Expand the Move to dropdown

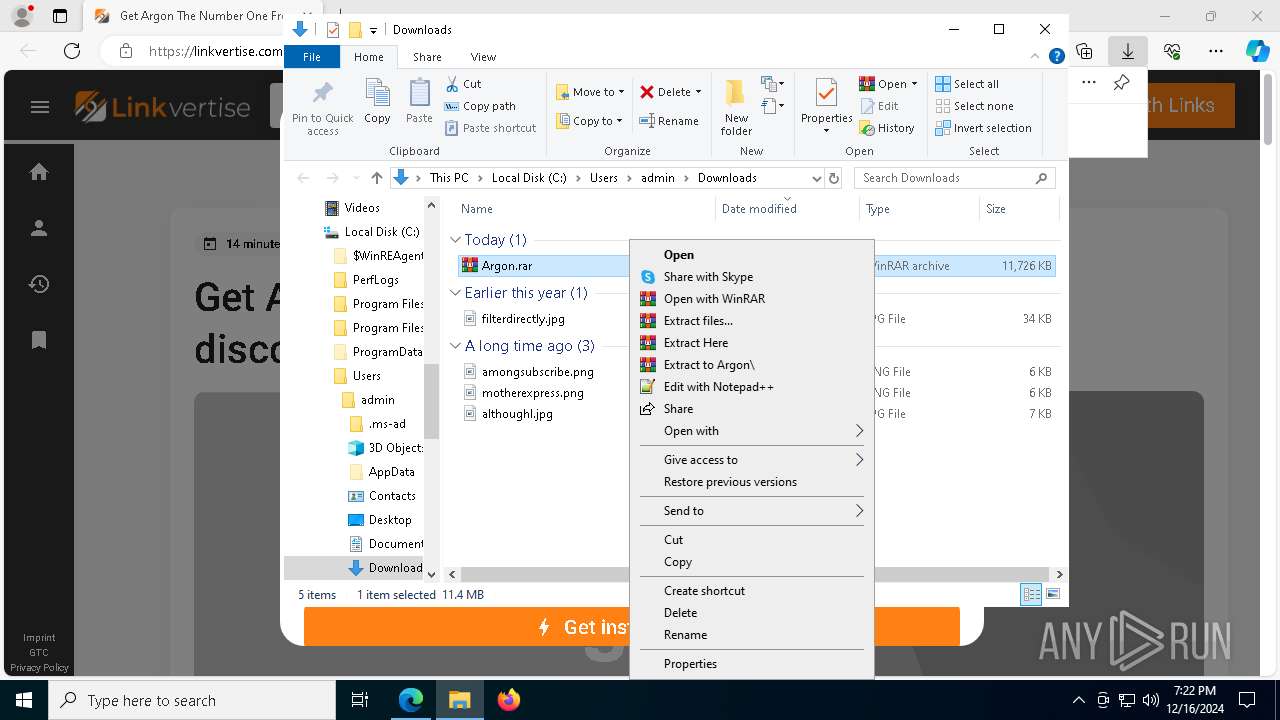(621, 92)
